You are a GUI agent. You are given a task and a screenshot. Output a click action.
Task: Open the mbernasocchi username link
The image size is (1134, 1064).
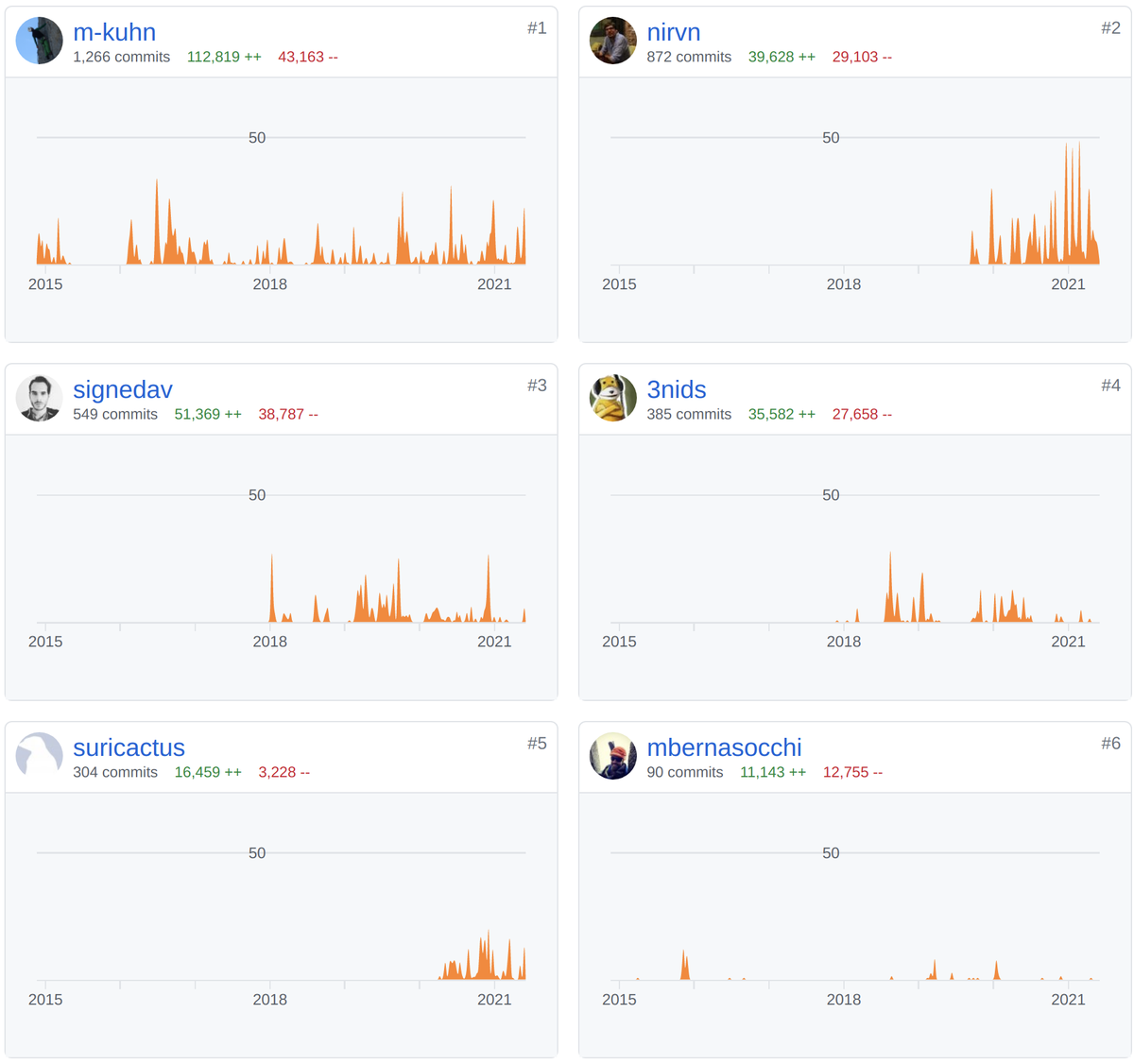pos(724,747)
